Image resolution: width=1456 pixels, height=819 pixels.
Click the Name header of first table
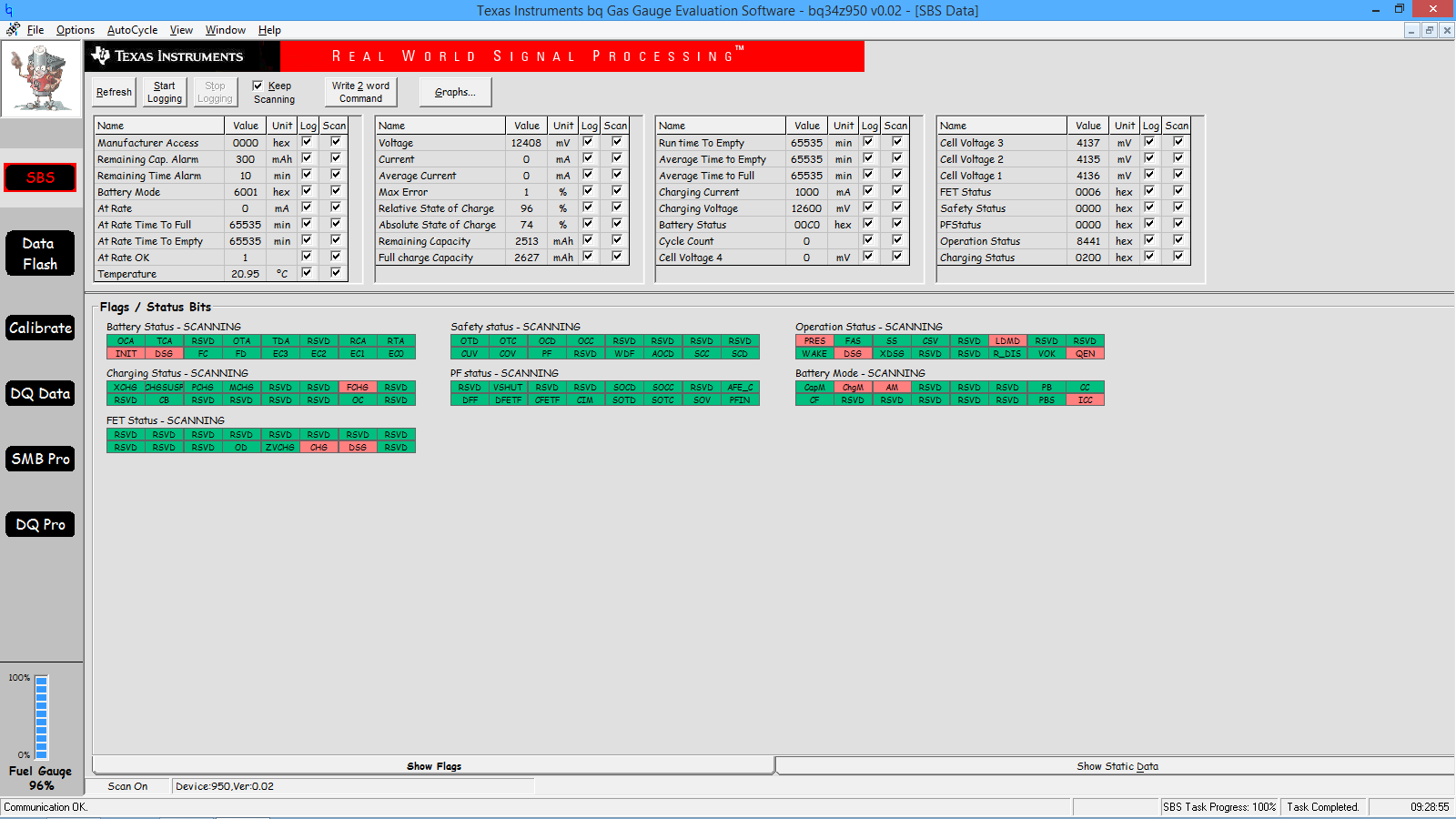click(159, 126)
